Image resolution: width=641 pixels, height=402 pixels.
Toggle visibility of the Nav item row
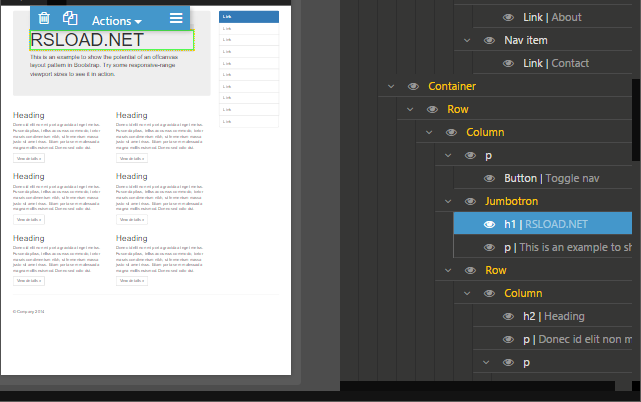(x=489, y=40)
